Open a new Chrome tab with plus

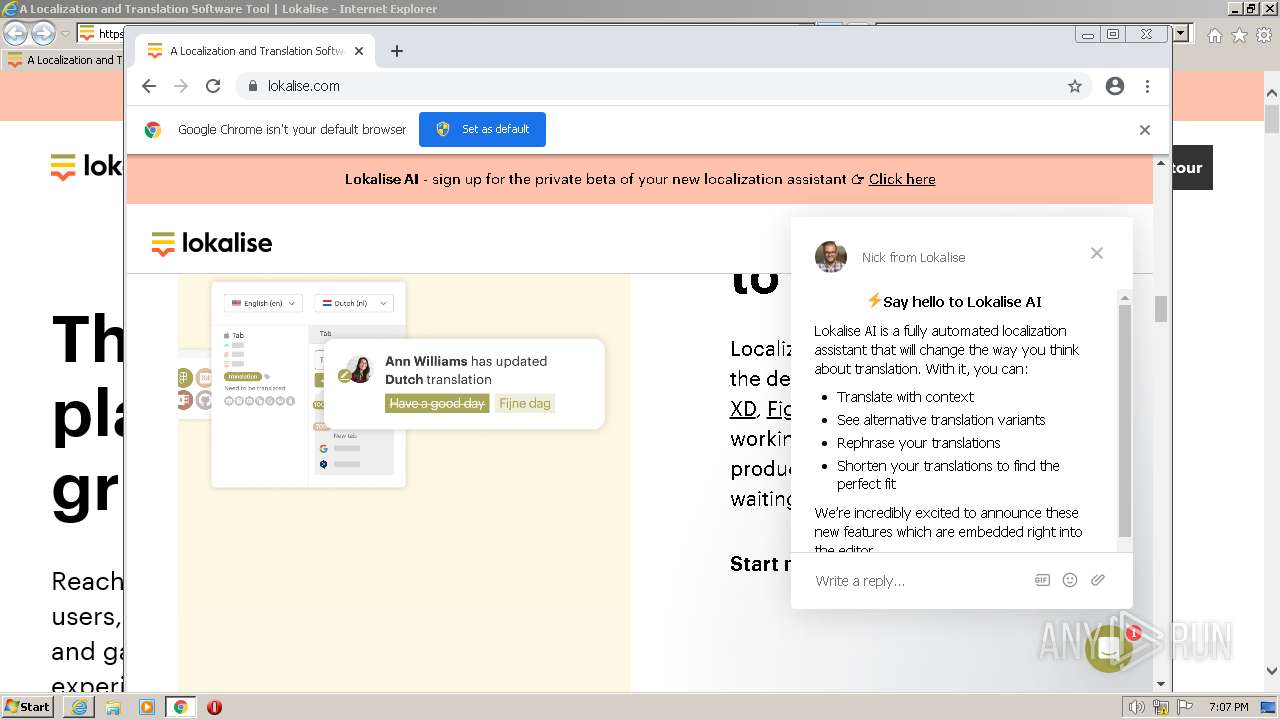click(397, 51)
